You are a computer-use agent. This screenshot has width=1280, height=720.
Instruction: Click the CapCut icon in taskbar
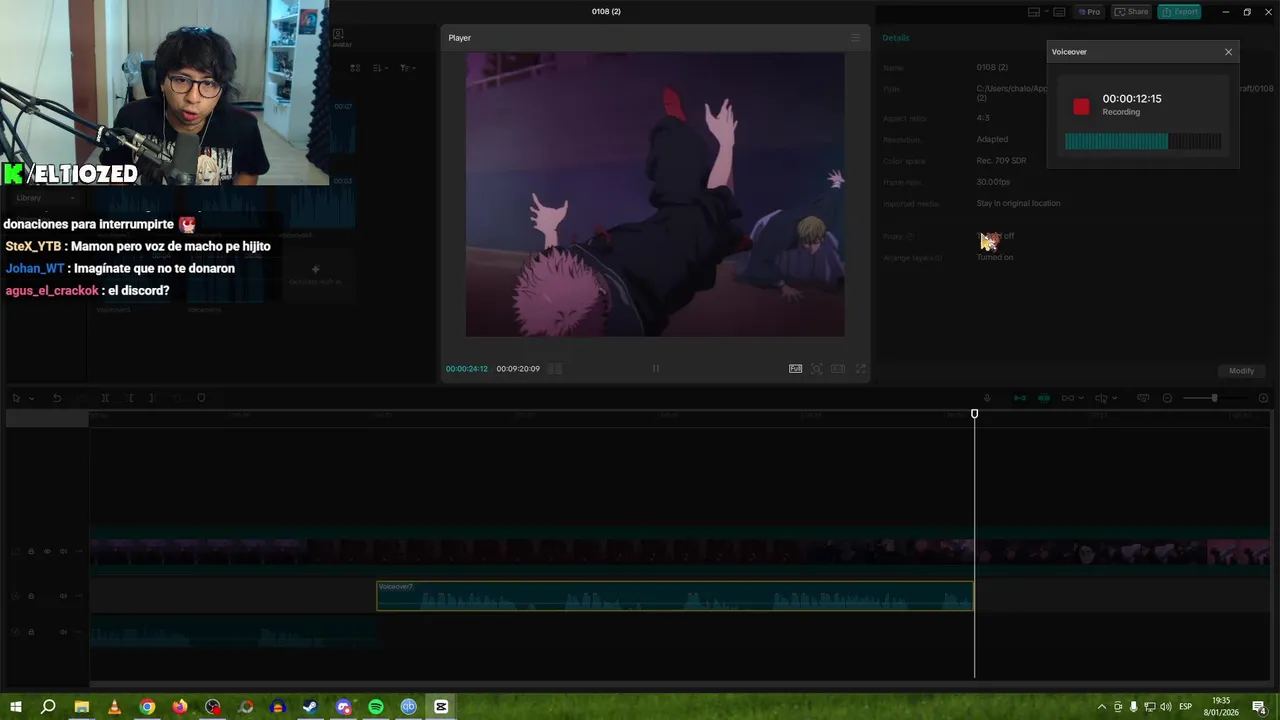[x=441, y=707]
